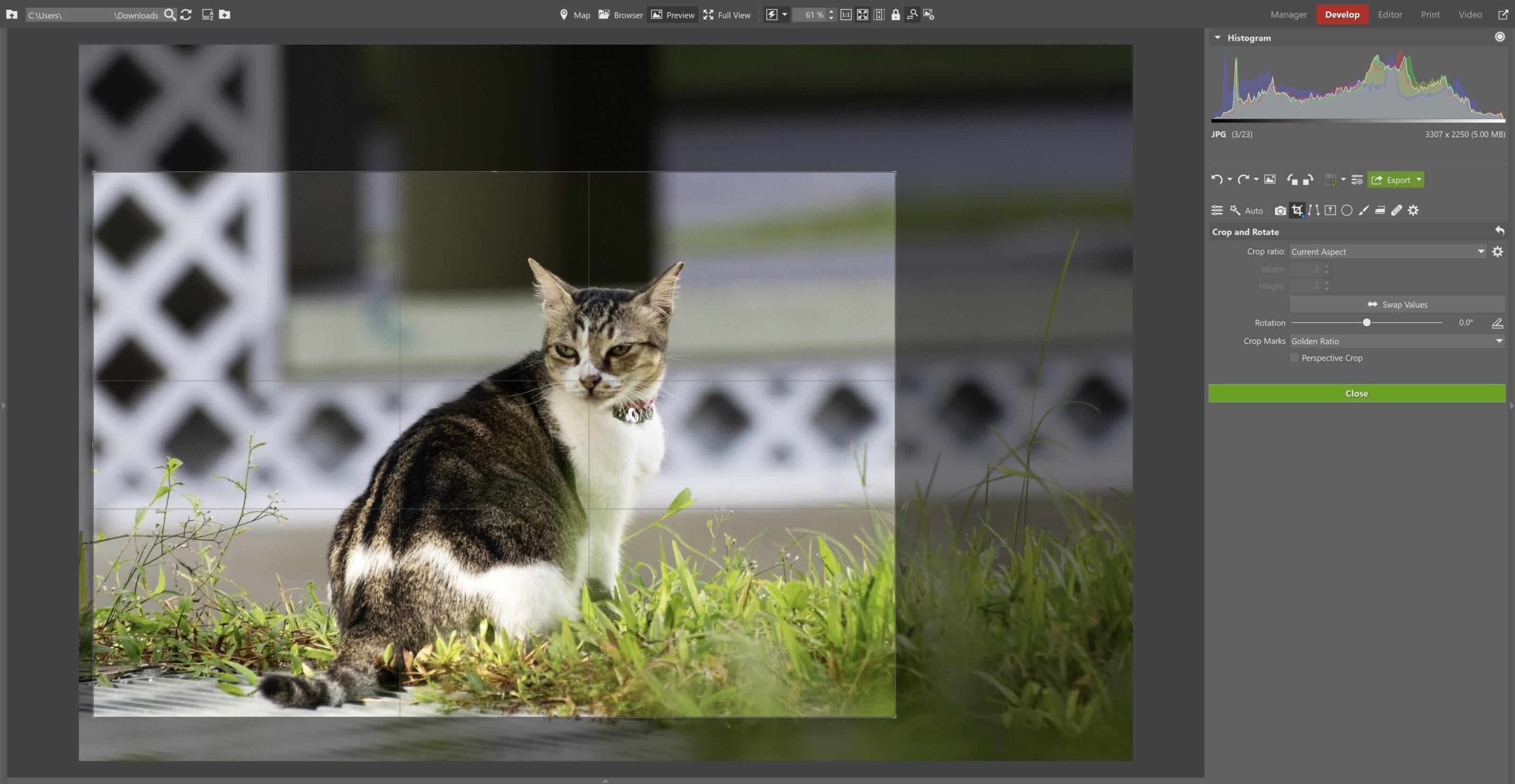
Task: Click the Swap Values button
Action: [x=1398, y=304]
